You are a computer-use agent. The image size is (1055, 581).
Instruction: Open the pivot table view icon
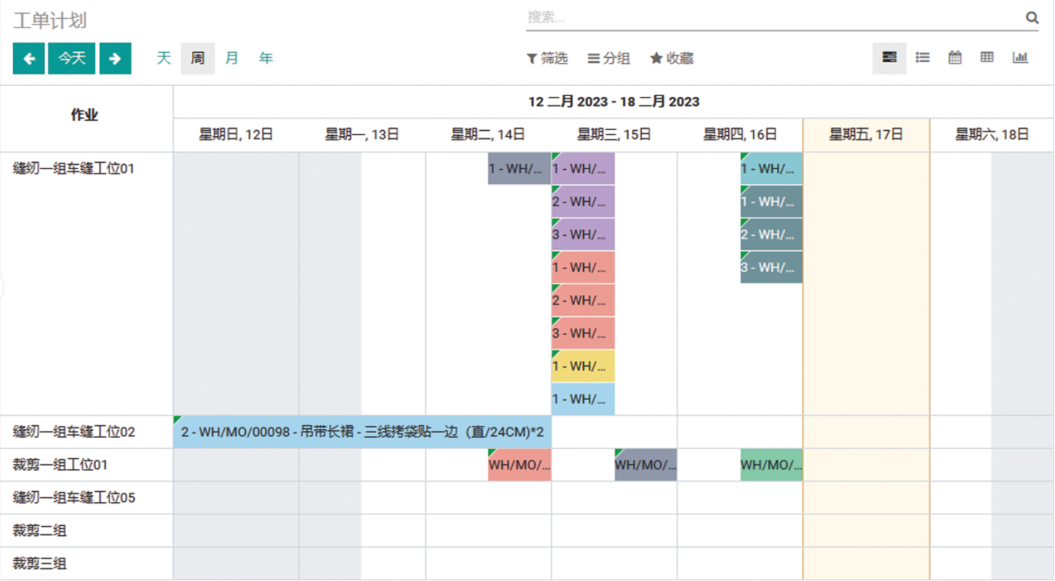987,58
